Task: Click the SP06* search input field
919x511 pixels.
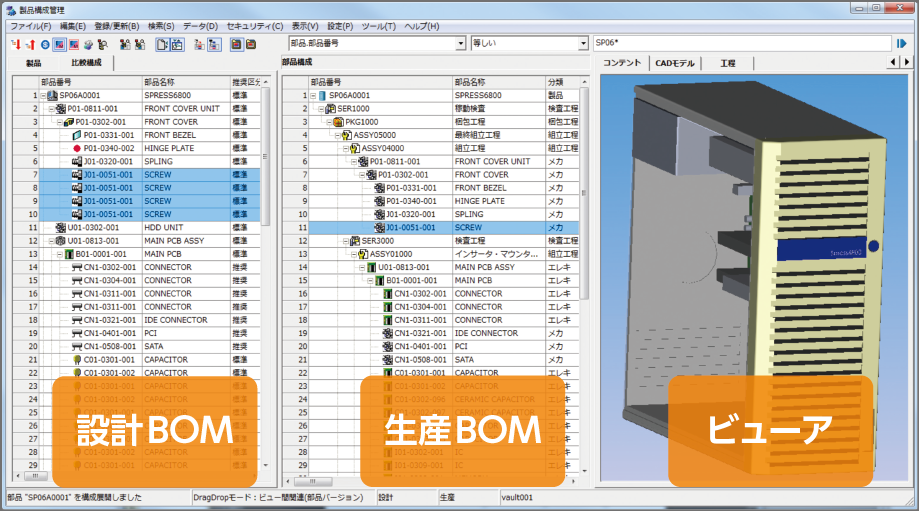Action: pos(740,44)
